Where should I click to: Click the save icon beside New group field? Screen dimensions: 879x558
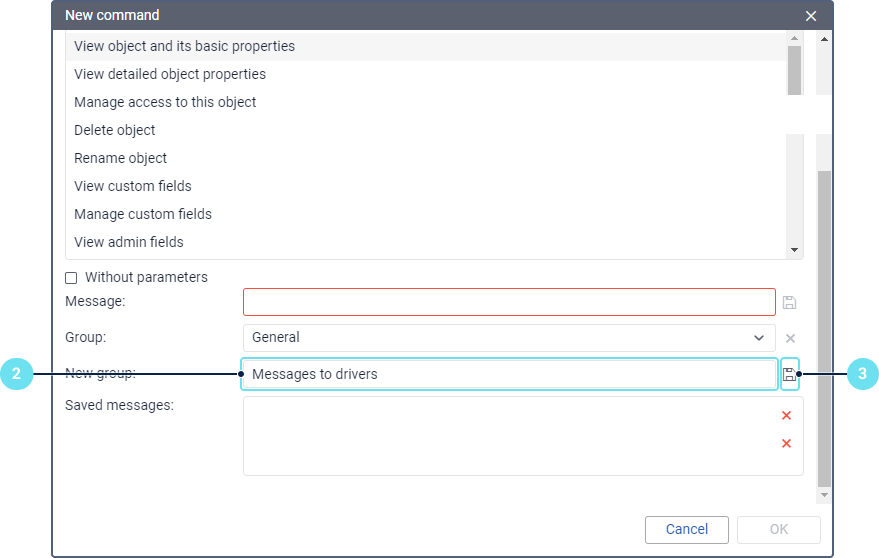pyautogui.click(x=789, y=374)
